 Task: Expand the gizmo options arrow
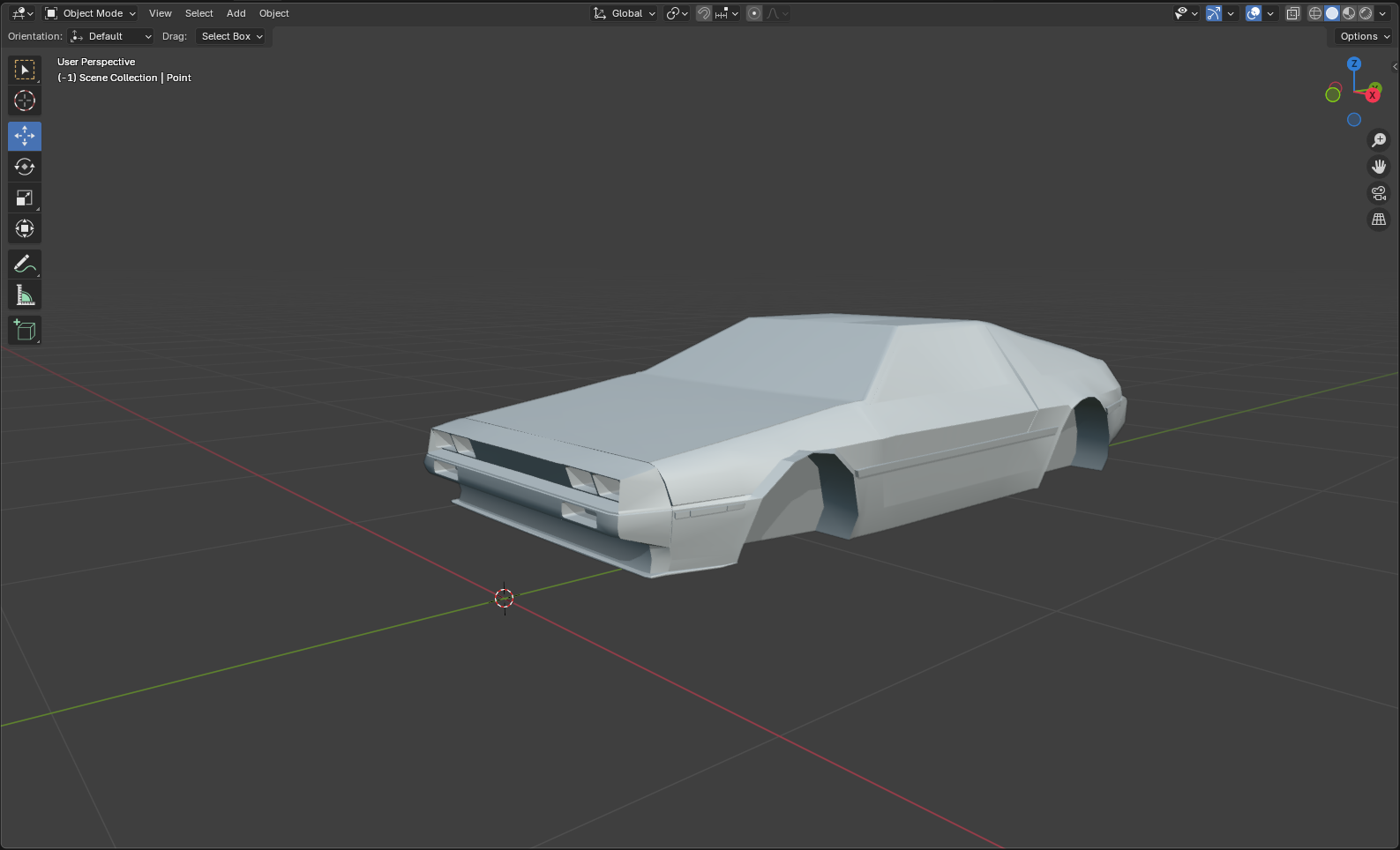(x=1231, y=13)
